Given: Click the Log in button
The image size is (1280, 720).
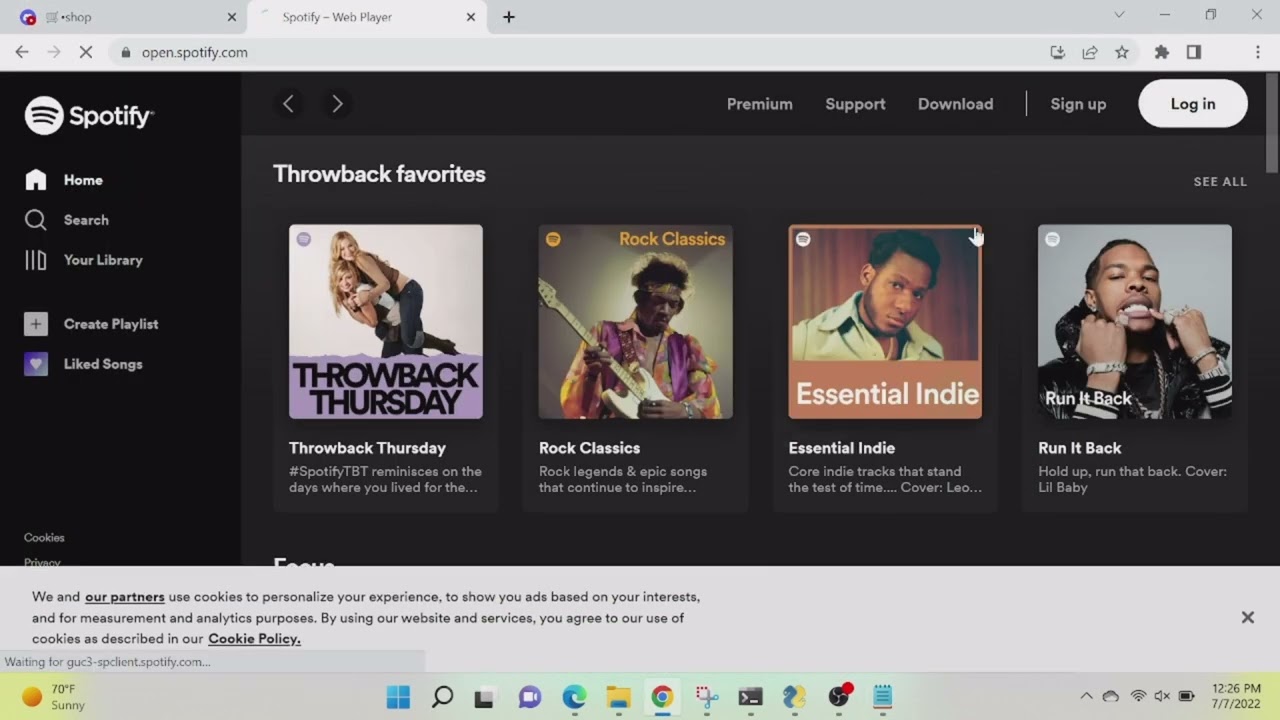Looking at the screenshot, I should [x=1193, y=104].
